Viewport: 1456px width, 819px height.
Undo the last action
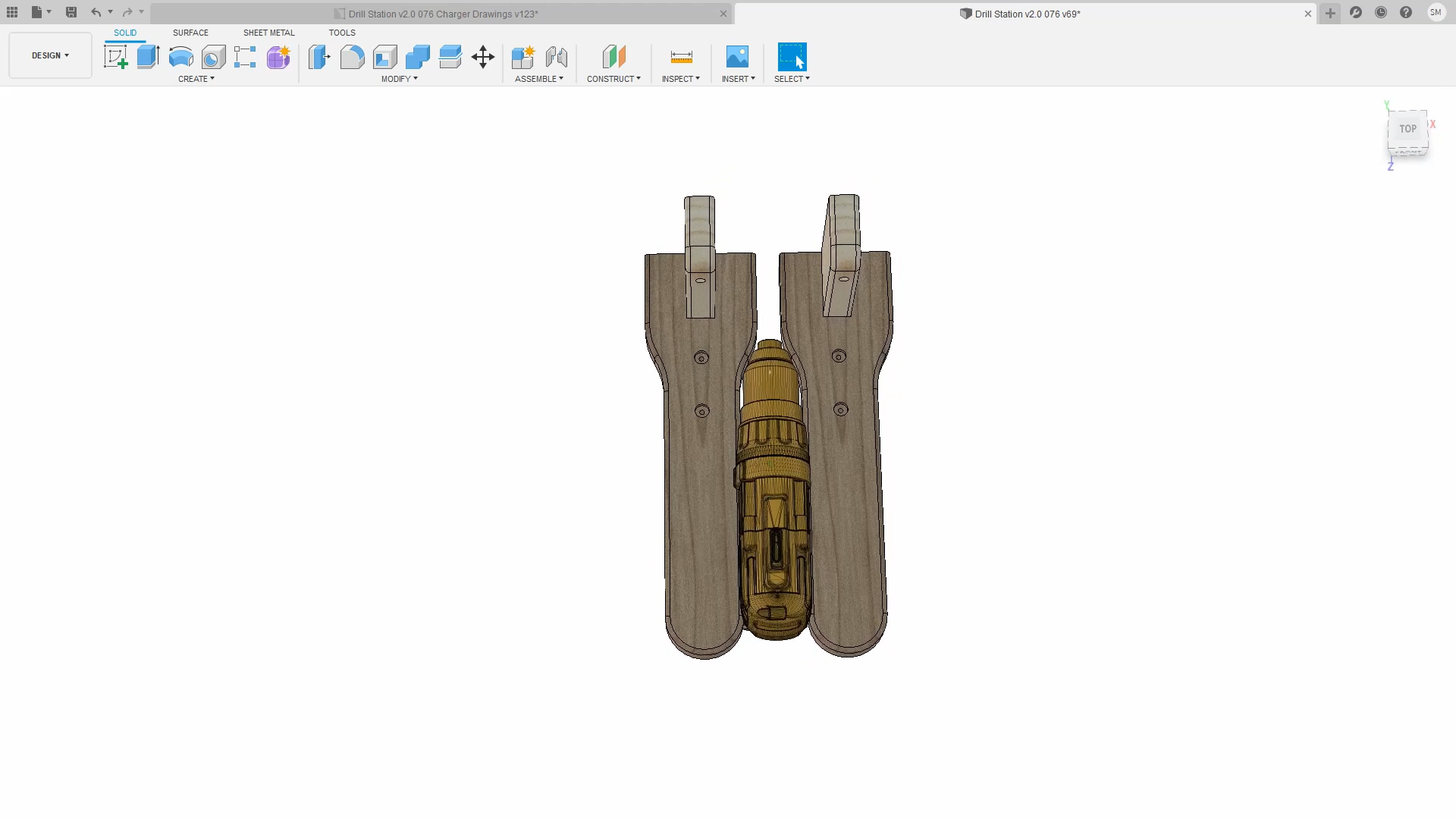pos(96,12)
